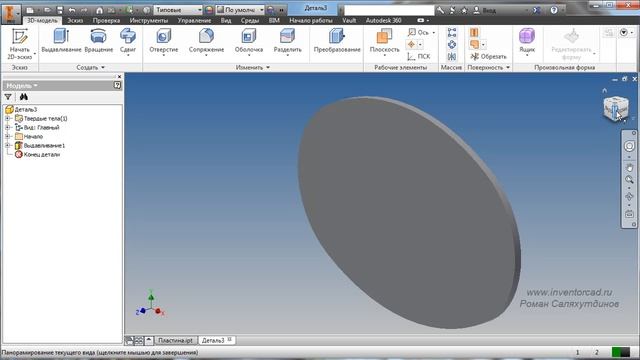Expand the Вид: Главный node
The width and height of the screenshot is (640, 360).
(x=7, y=127)
